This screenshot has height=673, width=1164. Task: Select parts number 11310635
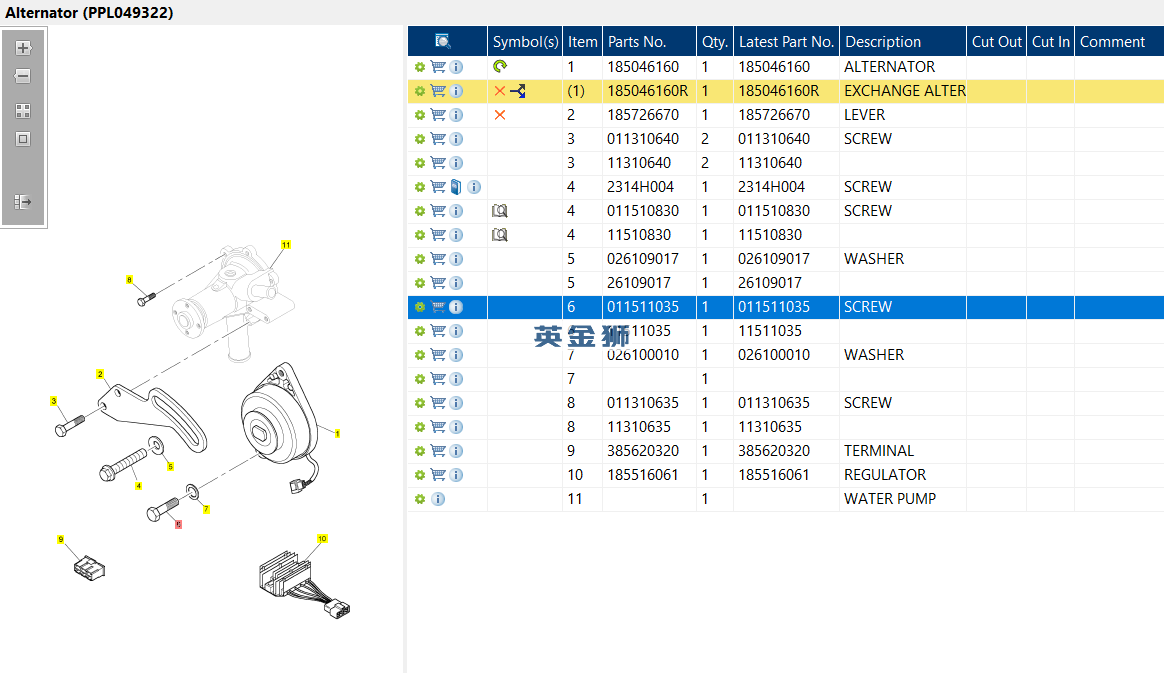pos(639,427)
